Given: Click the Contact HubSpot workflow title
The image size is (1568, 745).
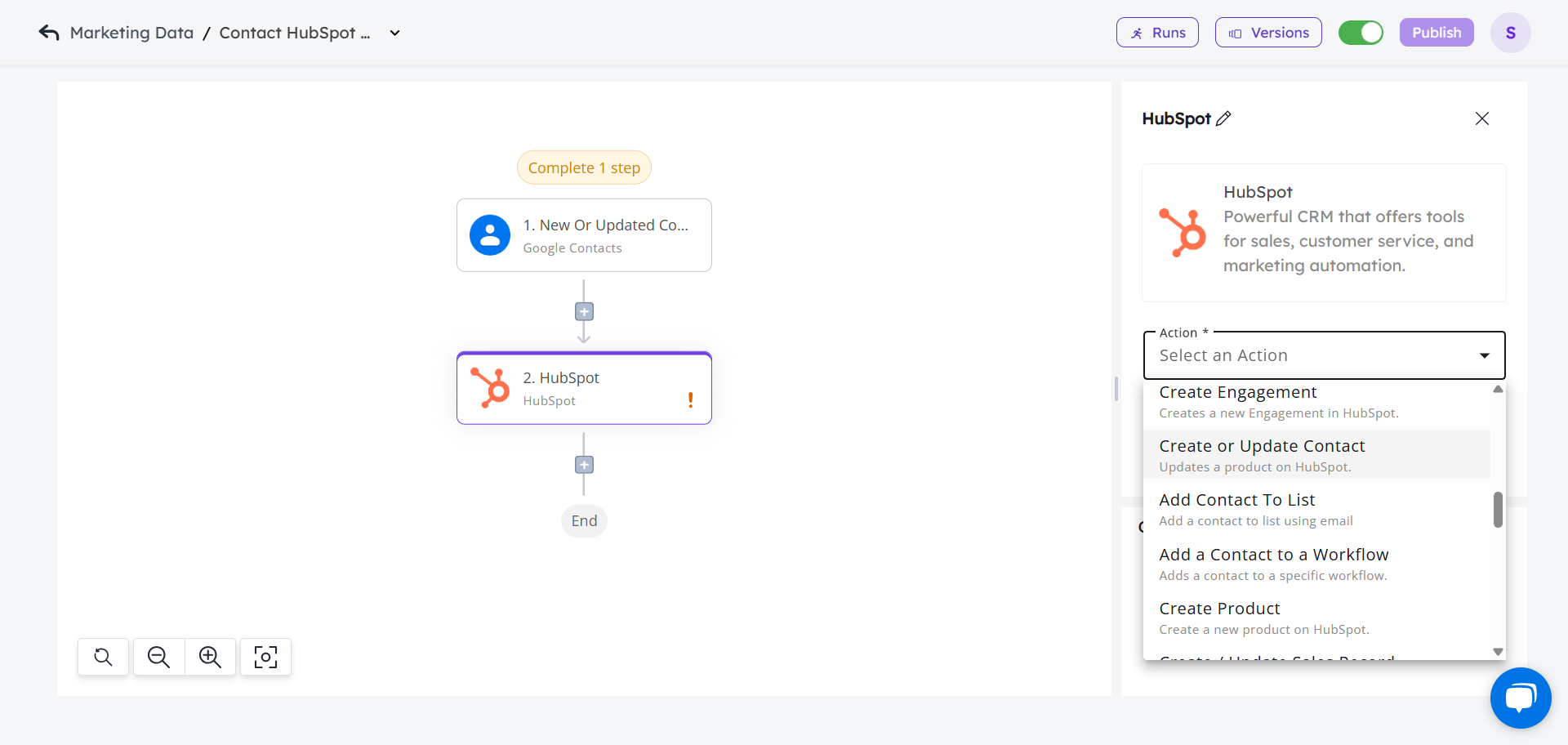Looking at the screenshot, I should click(x=295, y=33).
